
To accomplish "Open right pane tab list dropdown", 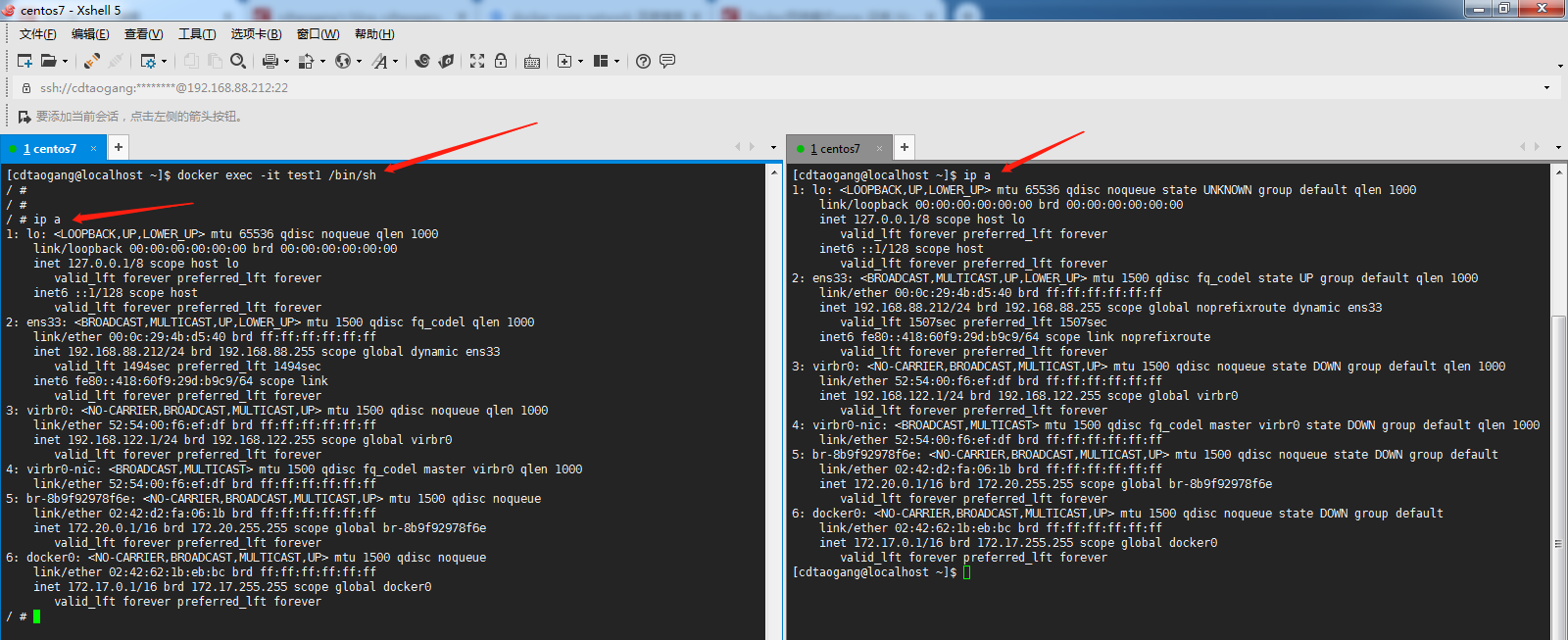I will 1558,148.
